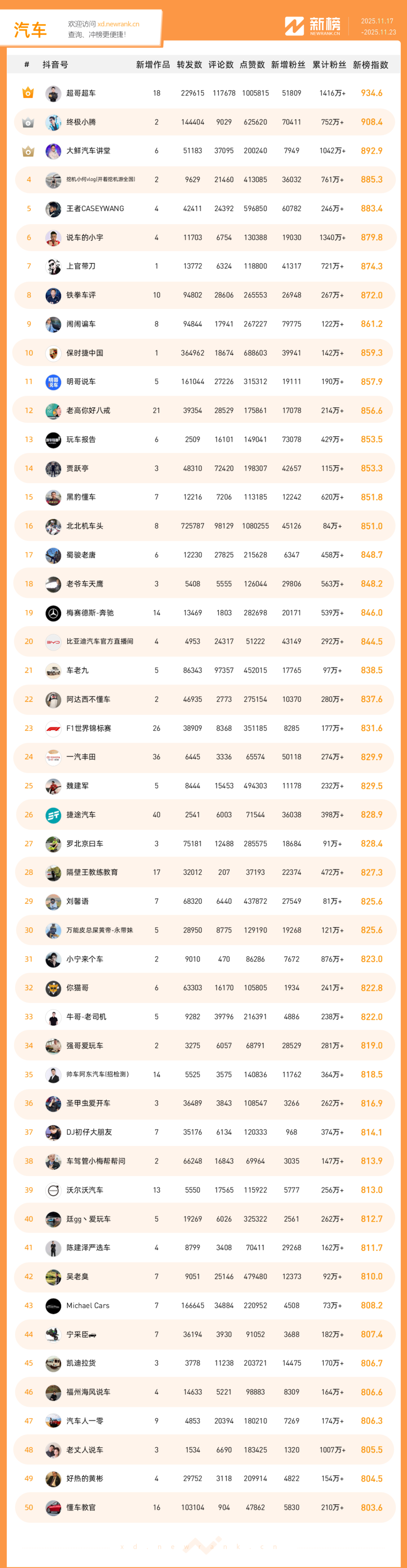Click the gold crown rank-one icon
407x1568 pixels.
pyautogui.click(x=28, y=93)
